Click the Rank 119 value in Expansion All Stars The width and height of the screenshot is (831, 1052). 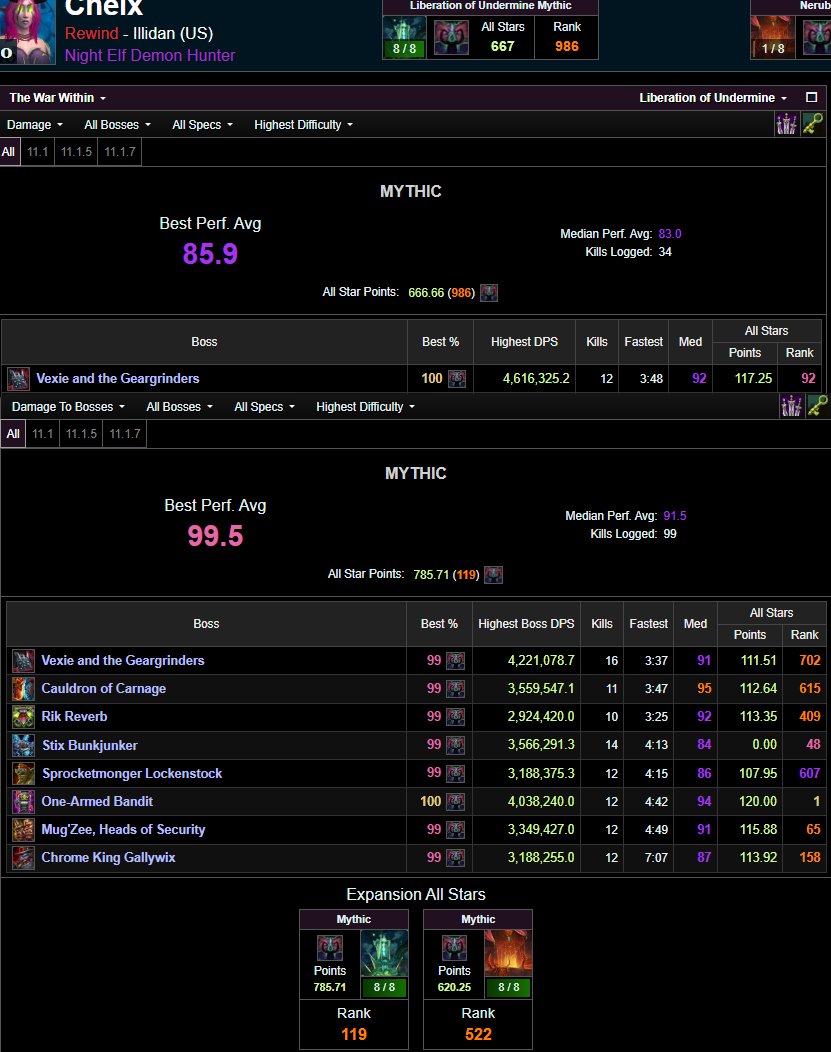click(353, 1035)
